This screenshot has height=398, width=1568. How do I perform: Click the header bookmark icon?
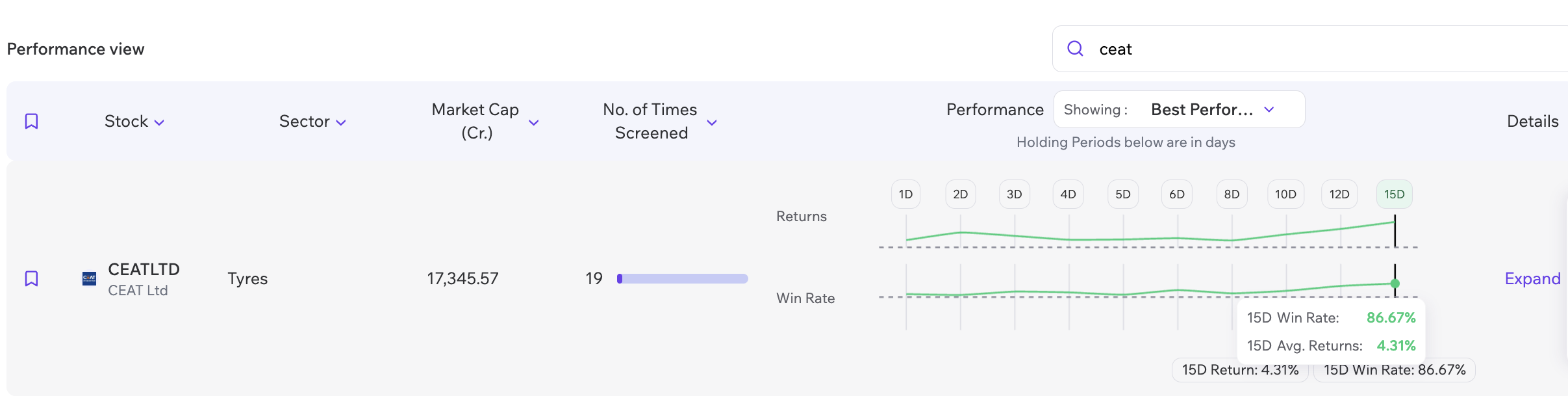(31, 122)
